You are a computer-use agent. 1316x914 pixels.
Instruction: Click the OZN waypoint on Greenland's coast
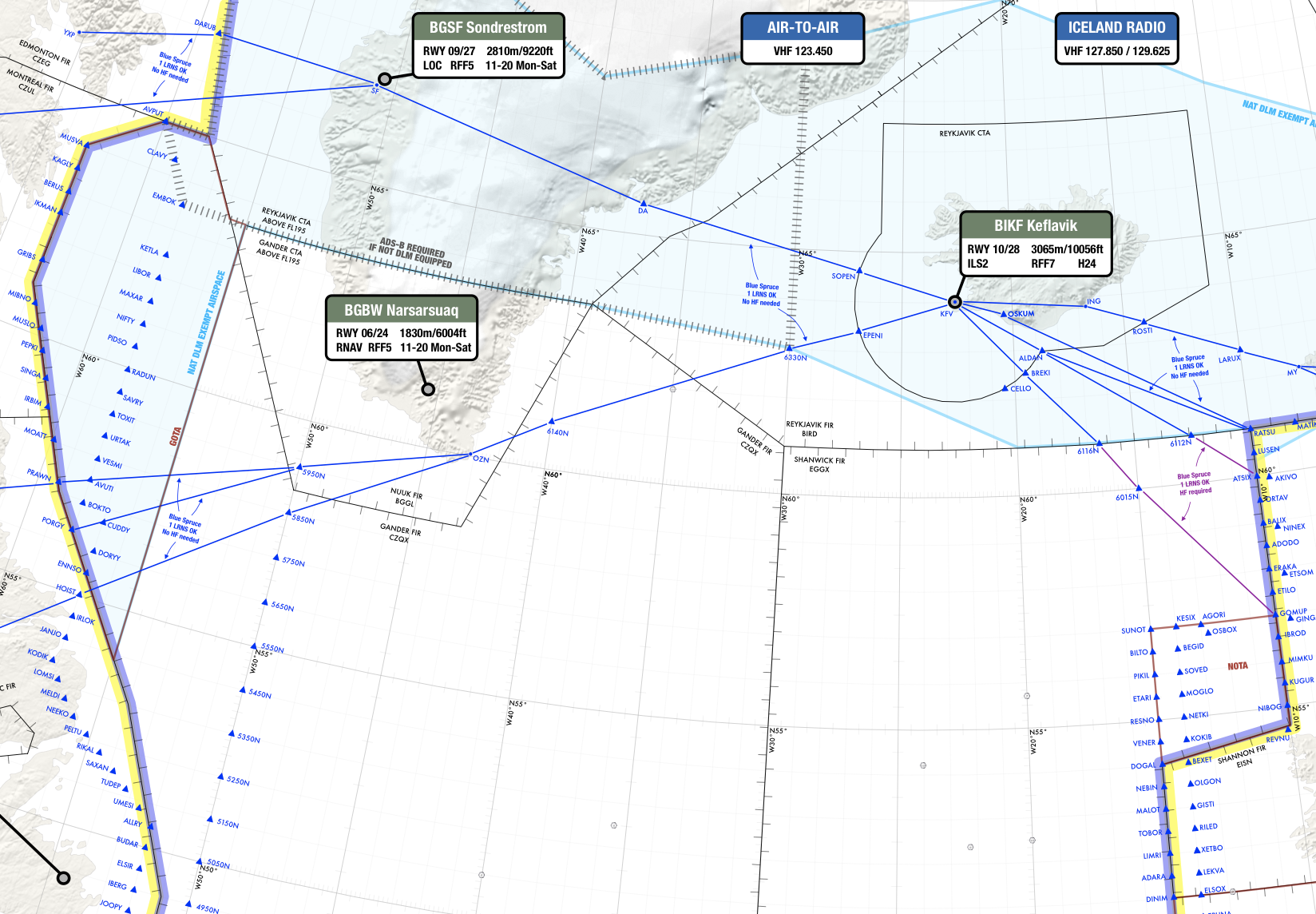pyautogui.click(x=470, y=455)
